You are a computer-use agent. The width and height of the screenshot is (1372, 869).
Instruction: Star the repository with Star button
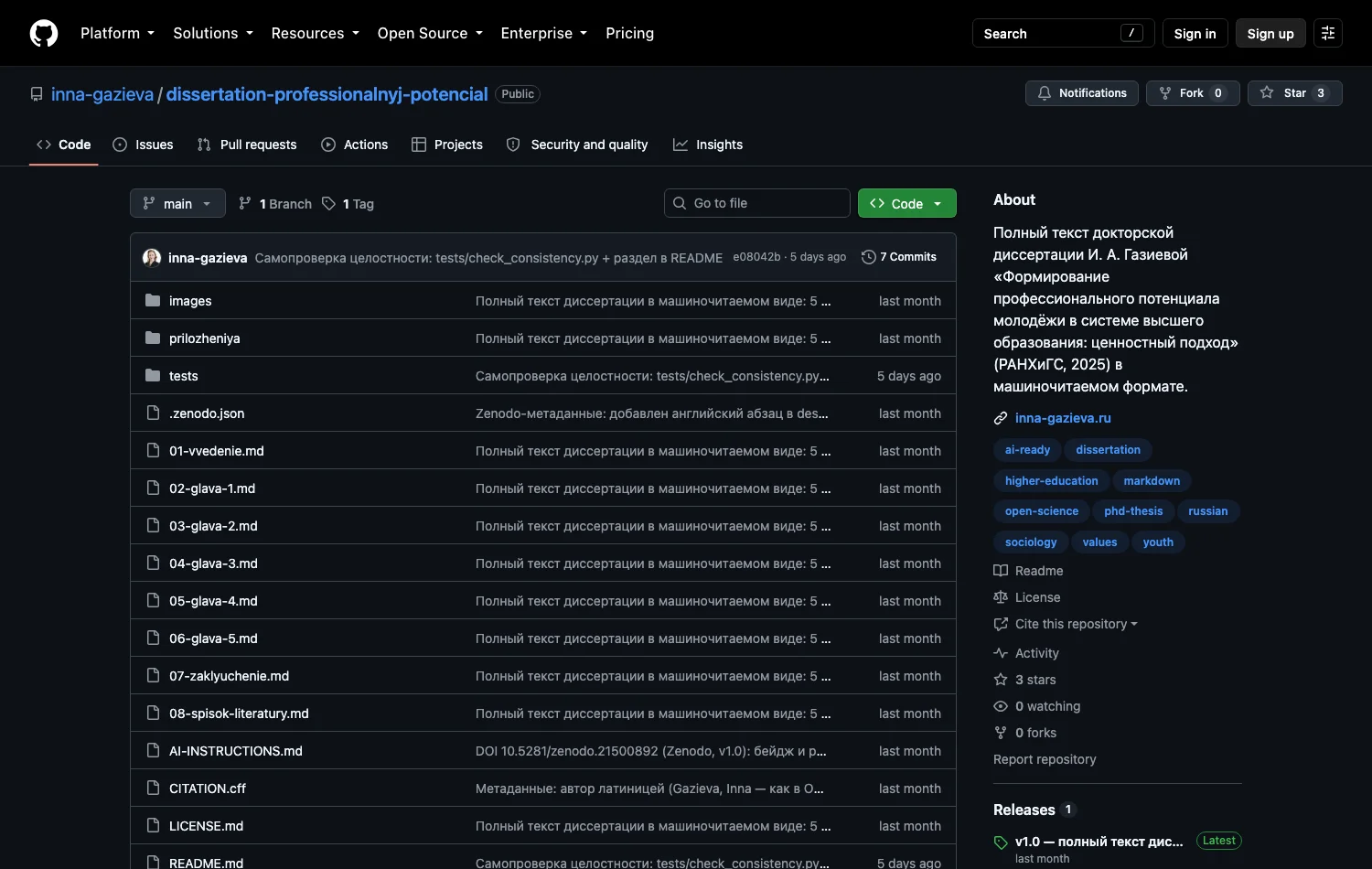tap(1295, 93)
